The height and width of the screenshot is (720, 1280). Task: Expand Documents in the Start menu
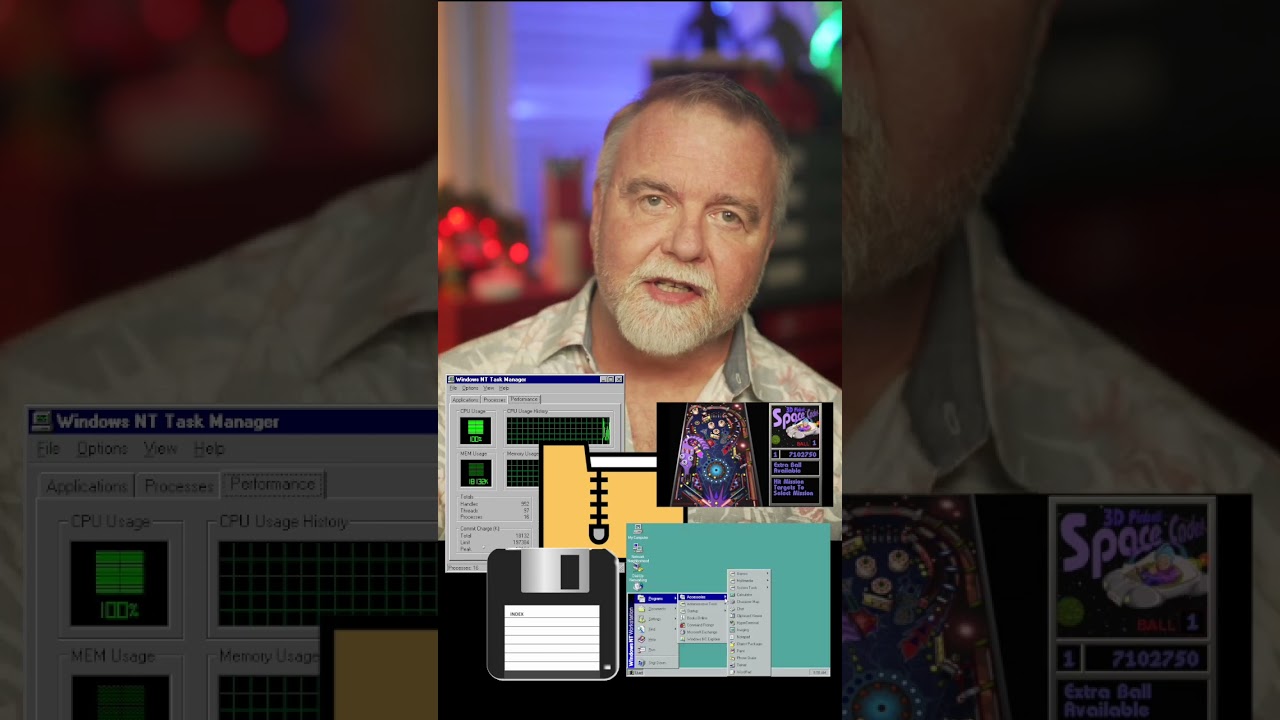pyautogui.click(x=656, y=609)
